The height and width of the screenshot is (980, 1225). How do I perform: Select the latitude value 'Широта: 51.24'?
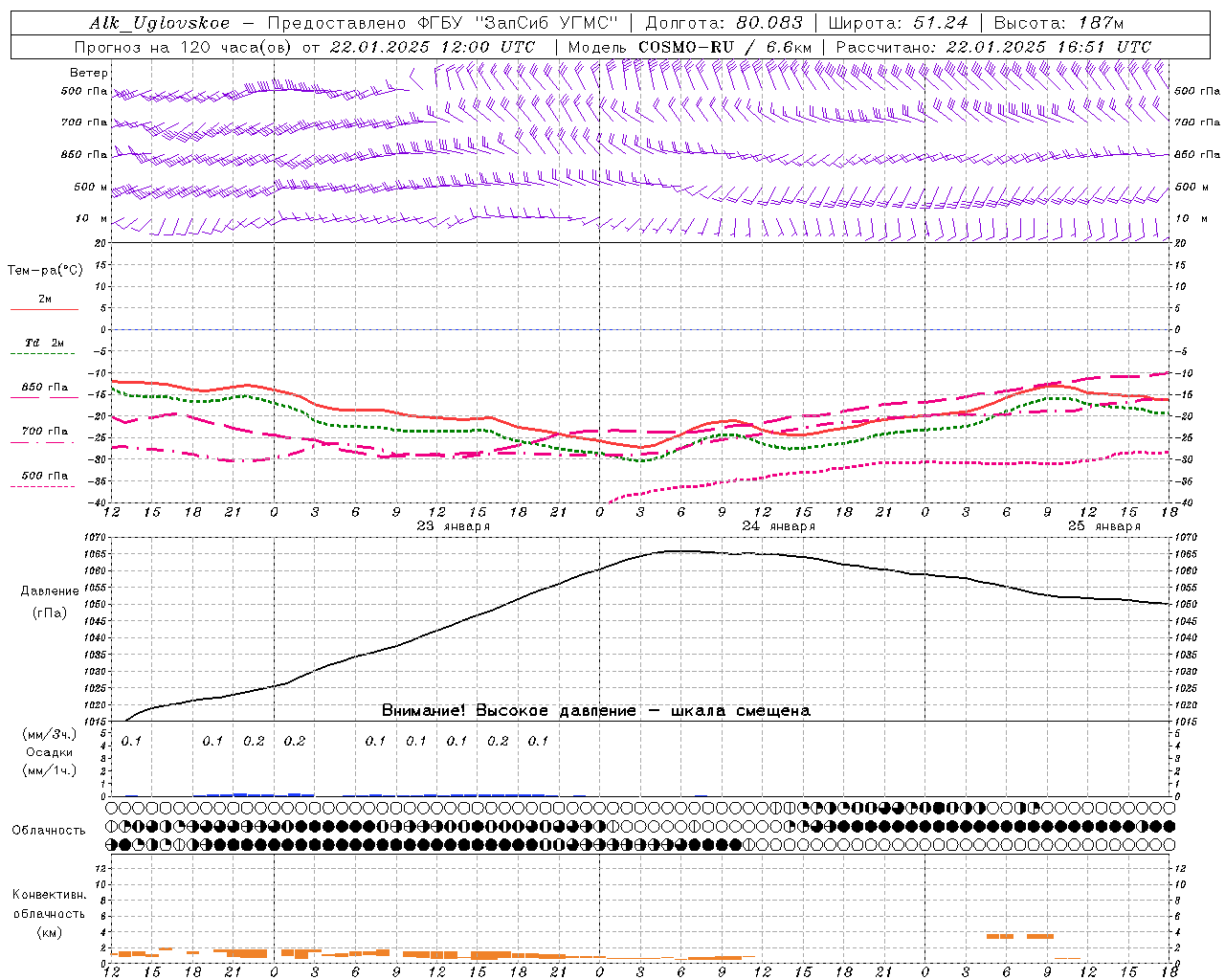tap(898, 24)
